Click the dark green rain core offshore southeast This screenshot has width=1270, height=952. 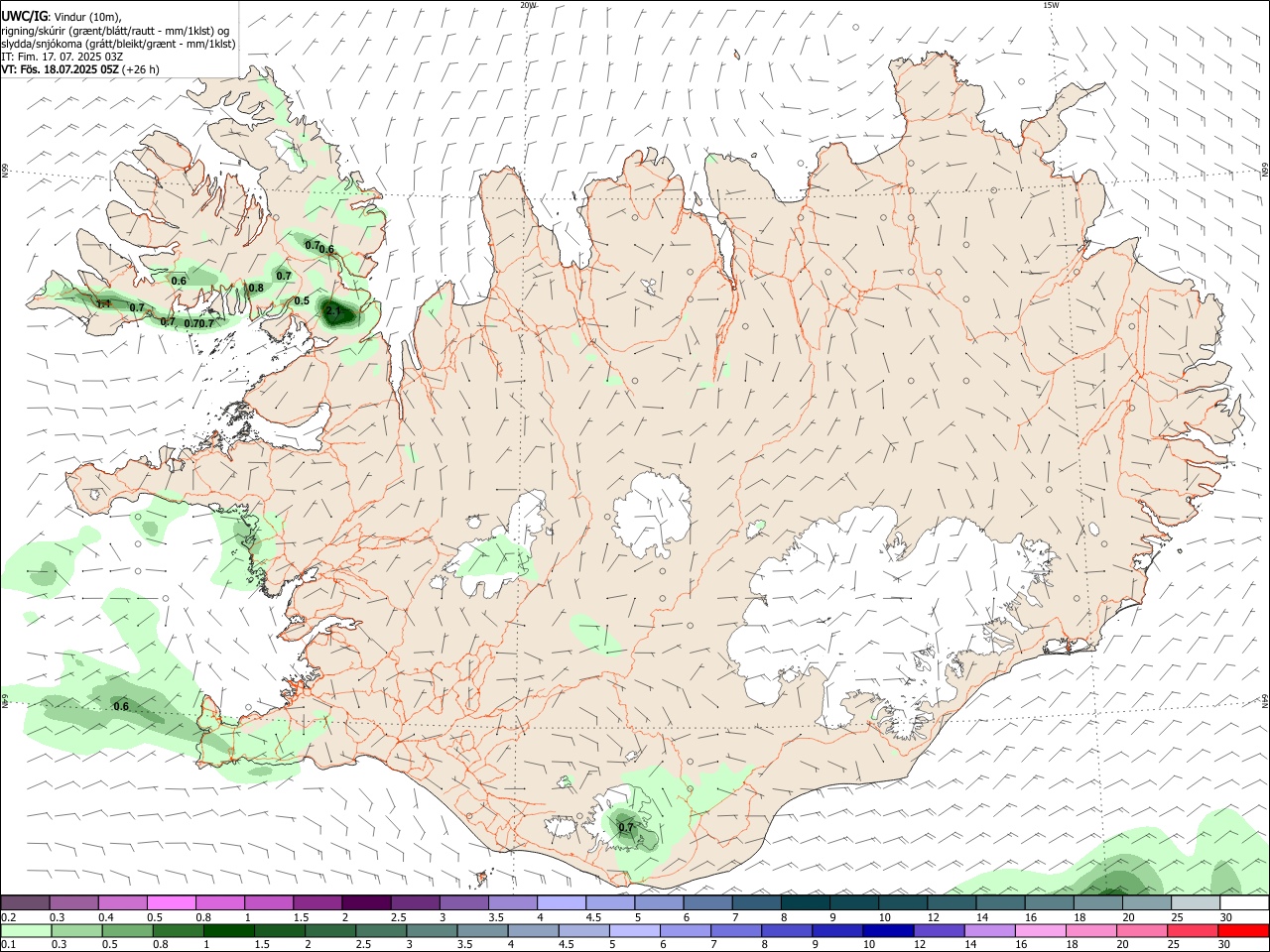tap(1115, 882)
